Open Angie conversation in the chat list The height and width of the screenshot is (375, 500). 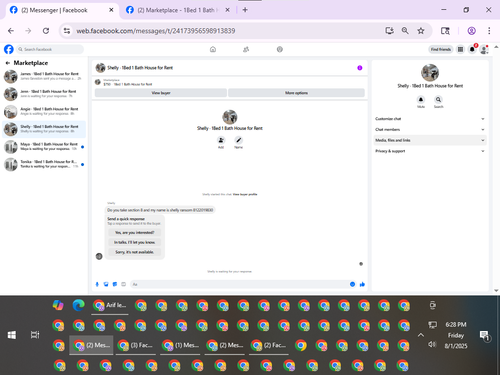[x=44, y=111]
